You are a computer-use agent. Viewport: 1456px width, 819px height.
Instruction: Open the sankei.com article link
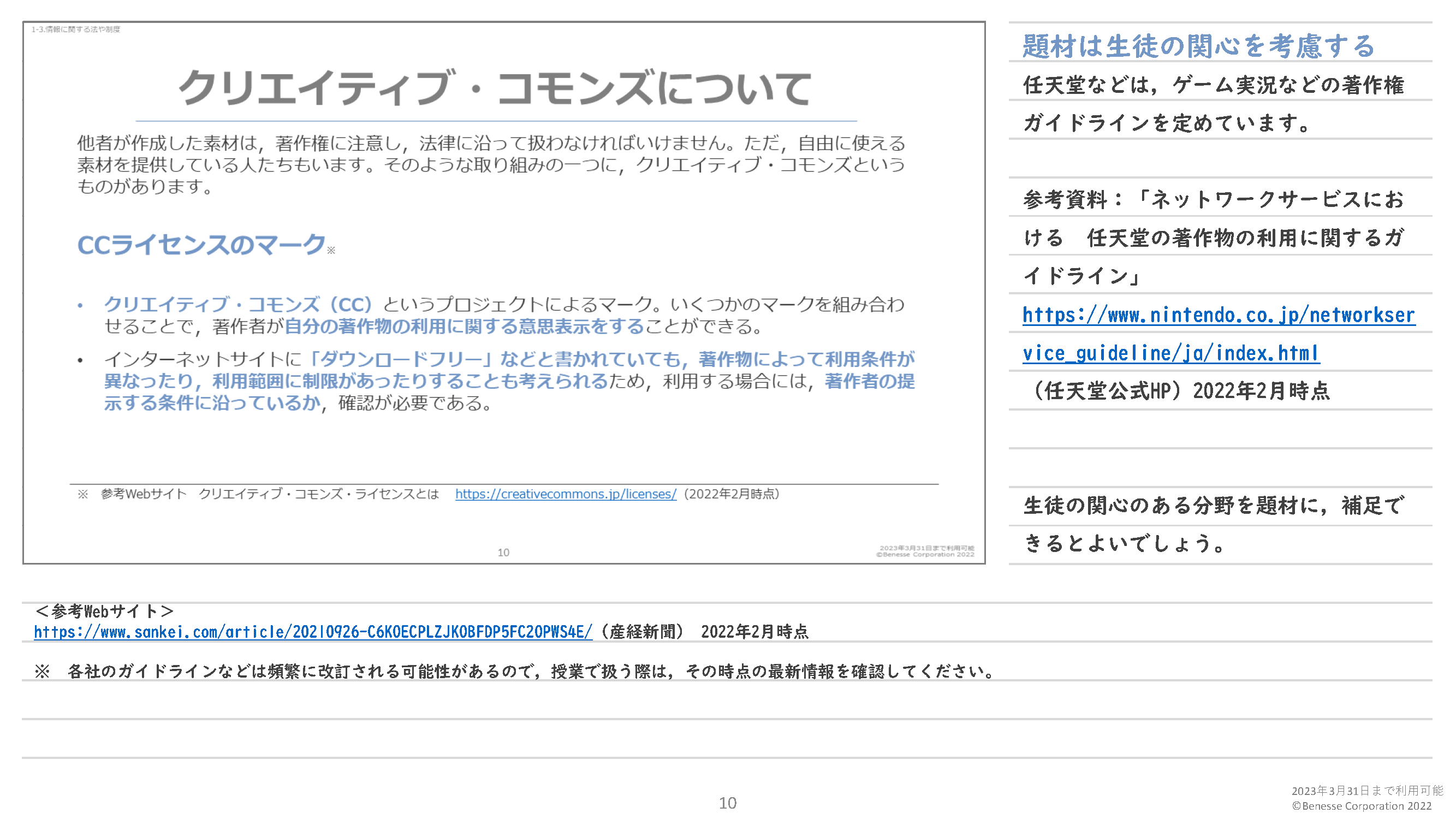pyautogui.click(x=313, y=631)
